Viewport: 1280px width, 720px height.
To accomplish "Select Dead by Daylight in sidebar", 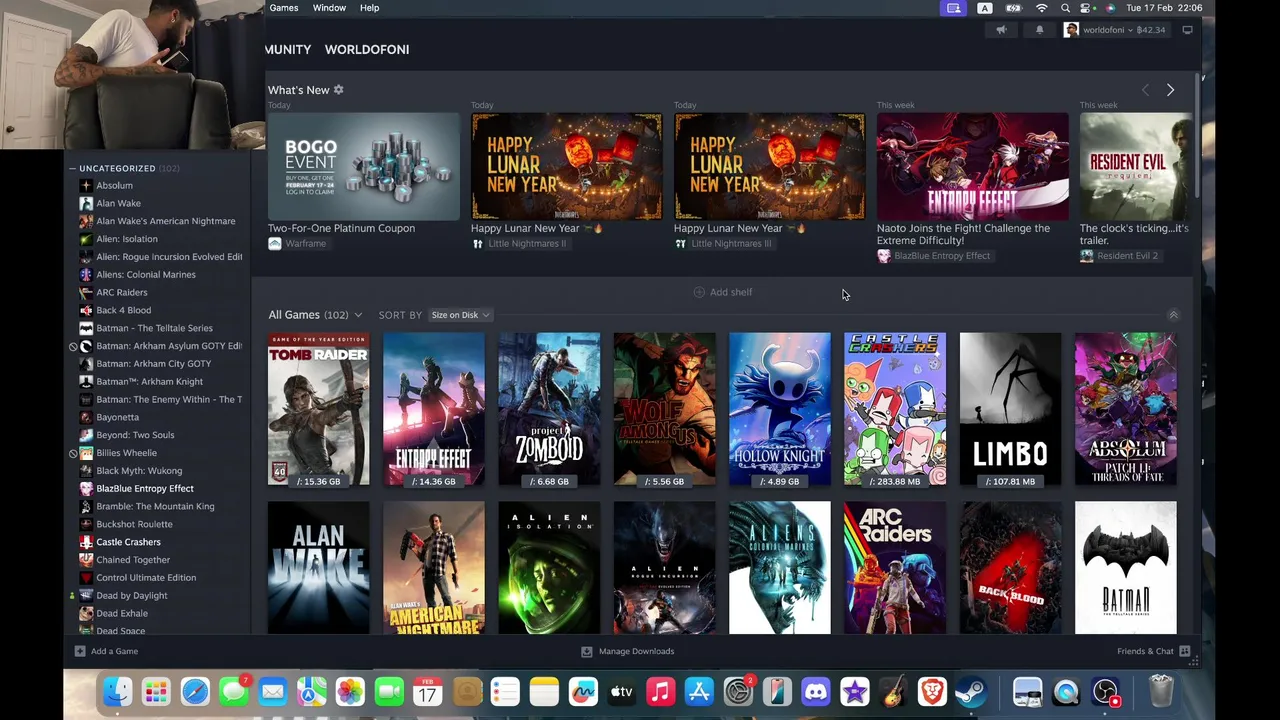I will pyautogui.click(x=132, y=595).
